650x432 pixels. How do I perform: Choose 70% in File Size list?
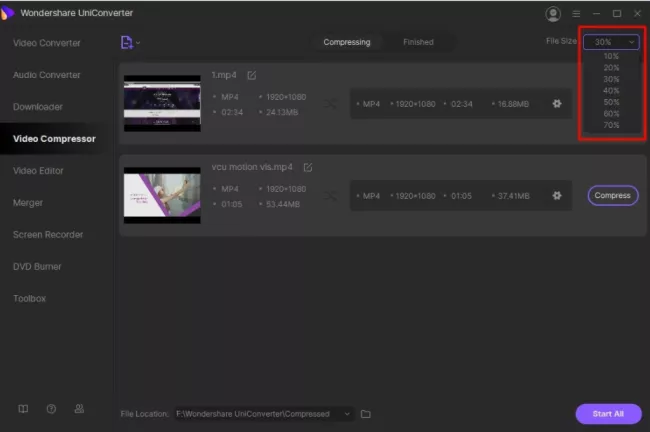[x=611, y=125]
